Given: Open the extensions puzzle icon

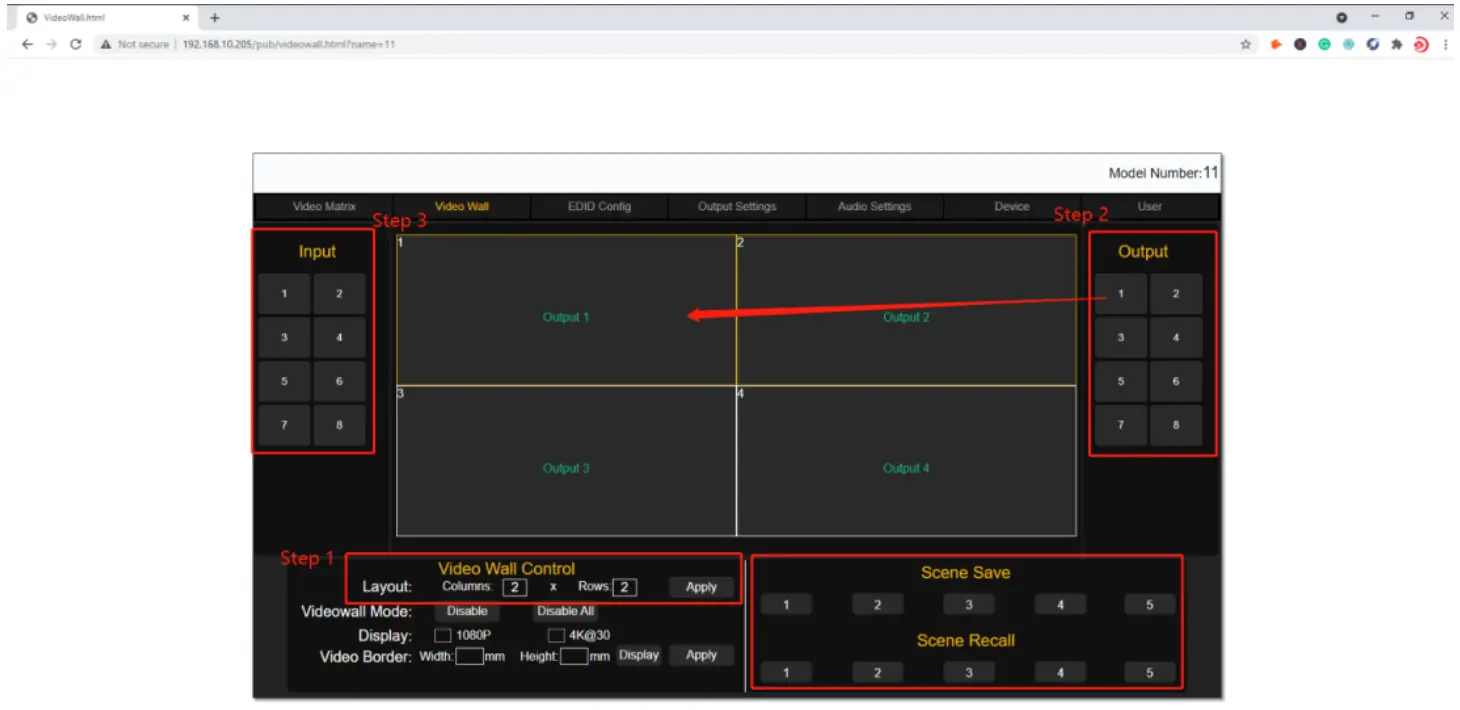Looking at the screenshot, I should point(1397,44).
